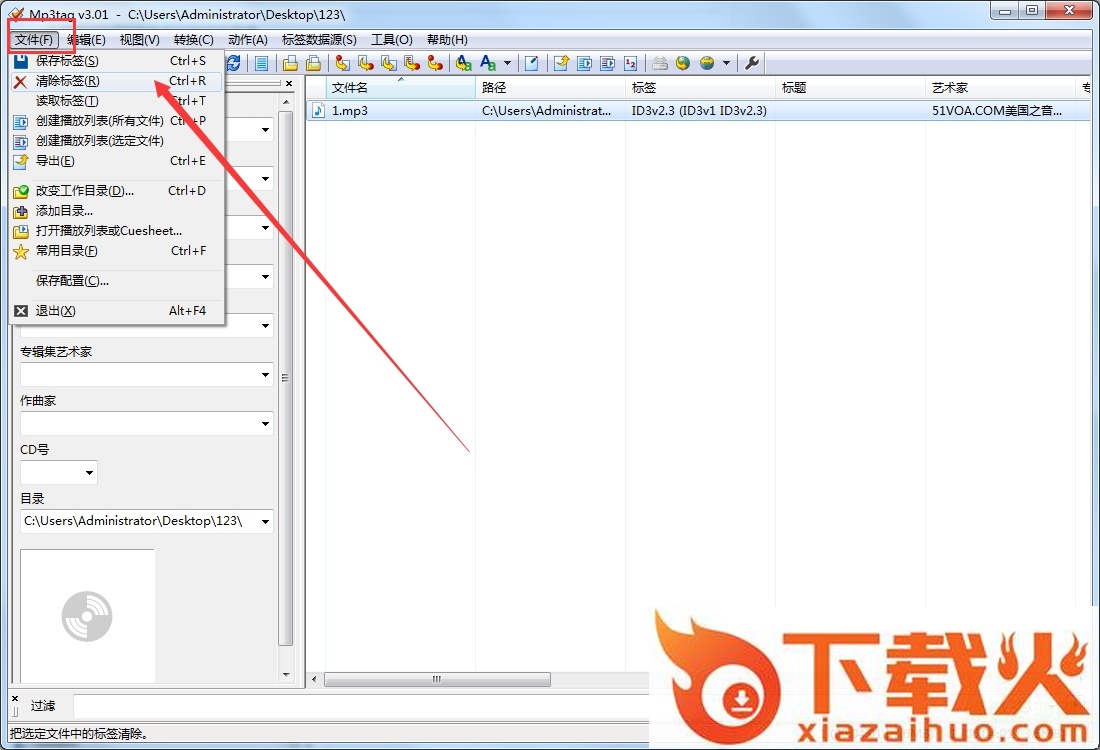Select 保存标签 menu entry
The height and width of the screenshot is (750, 1100).
(x=68, y=61)
